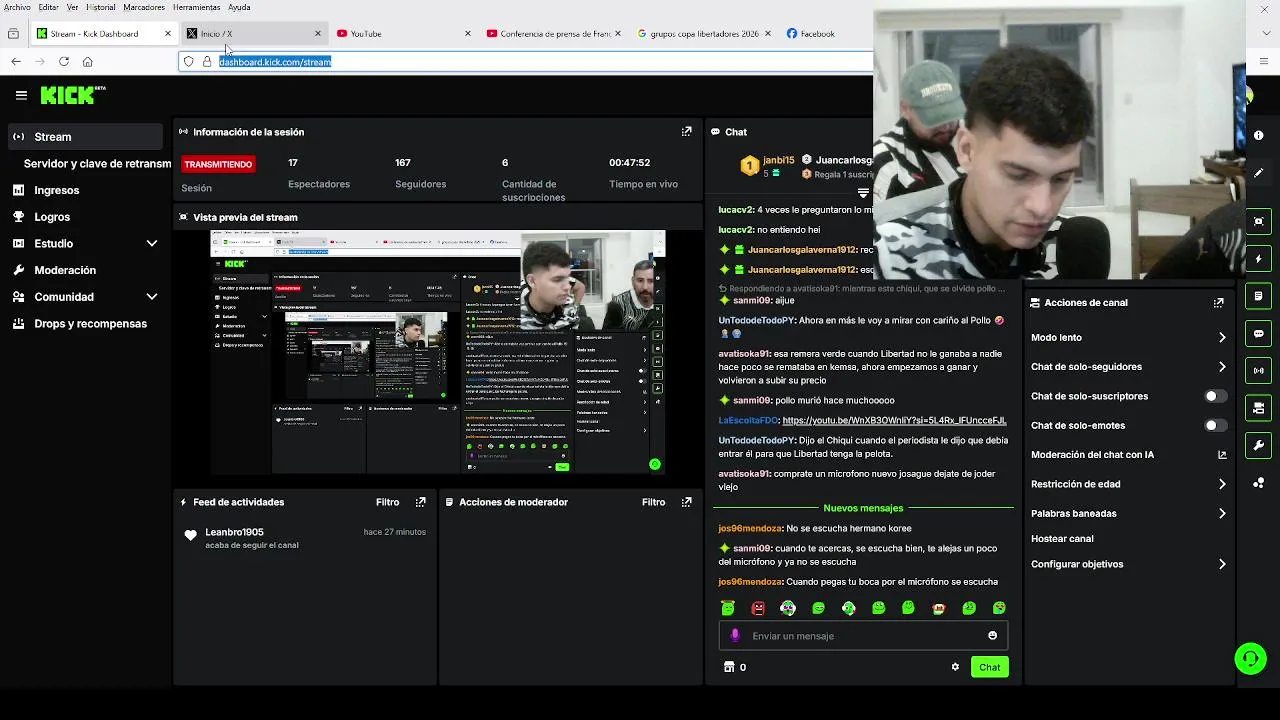Open Chat de solo-seguidores options chevron
Image resolution: width=1280 pixels, height=720 pixels.
tap(1221, 366)
